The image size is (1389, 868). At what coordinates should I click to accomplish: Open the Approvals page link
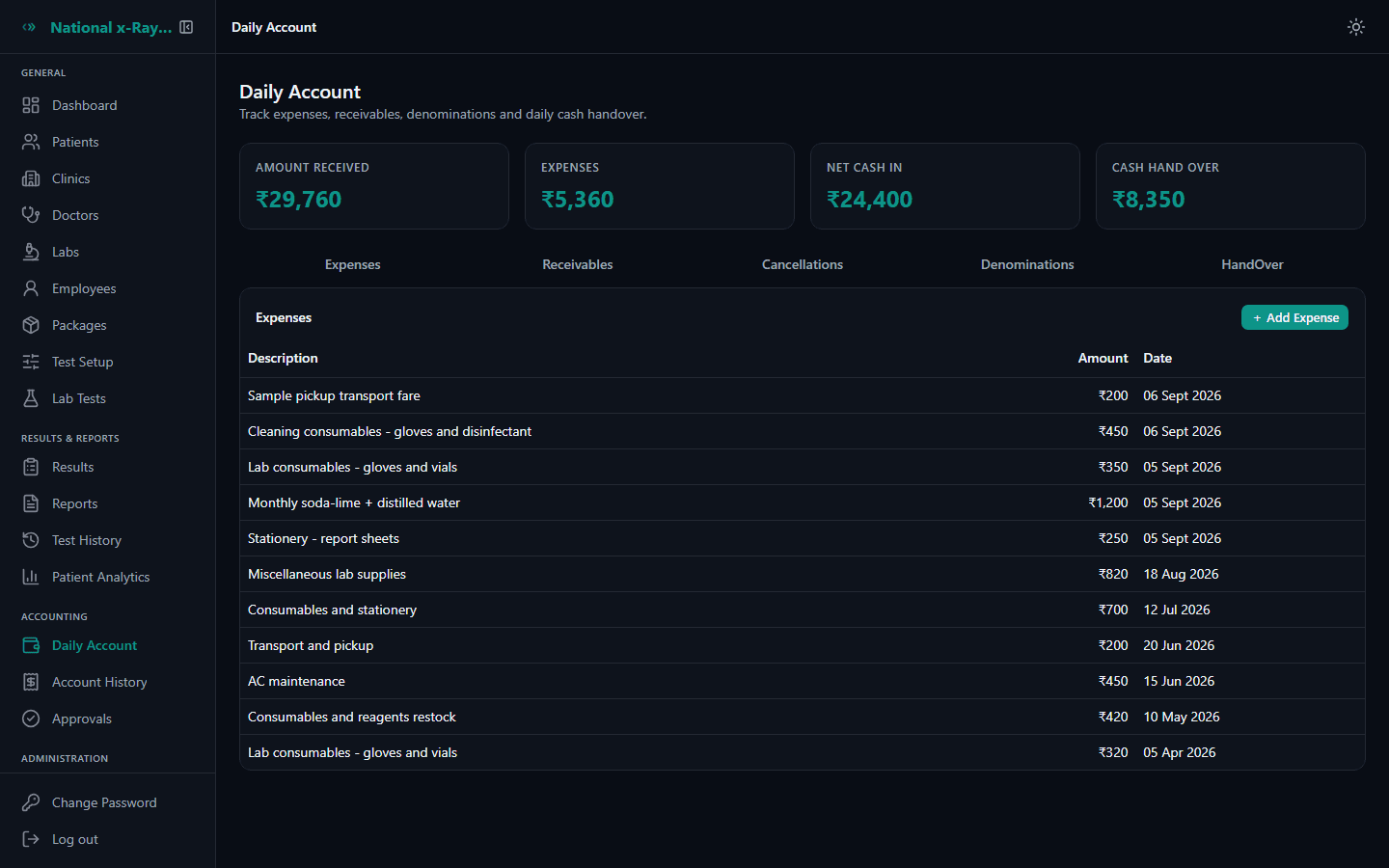[107, 719]
